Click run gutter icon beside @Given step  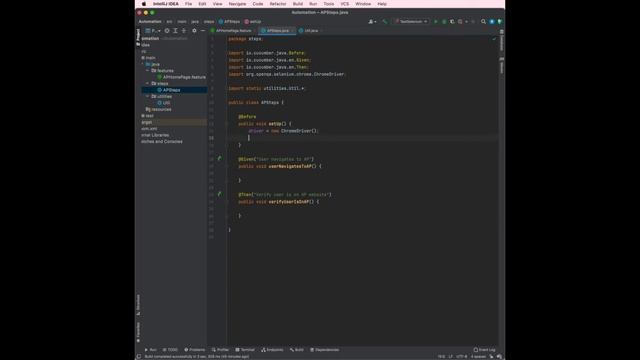220,158
